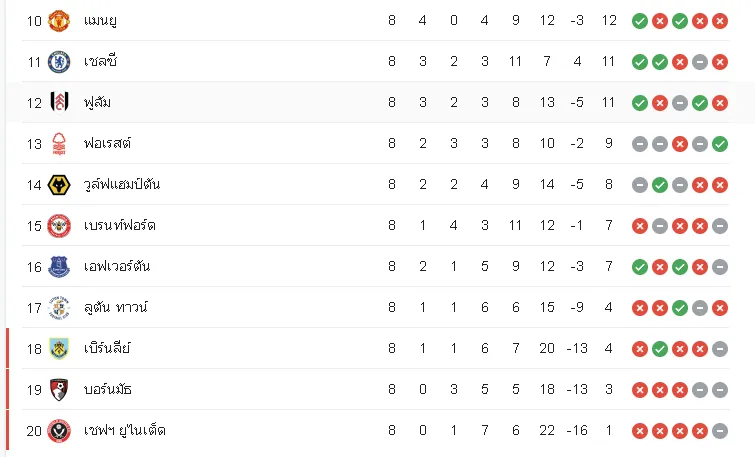Click the Chelsea club badge

59,62
